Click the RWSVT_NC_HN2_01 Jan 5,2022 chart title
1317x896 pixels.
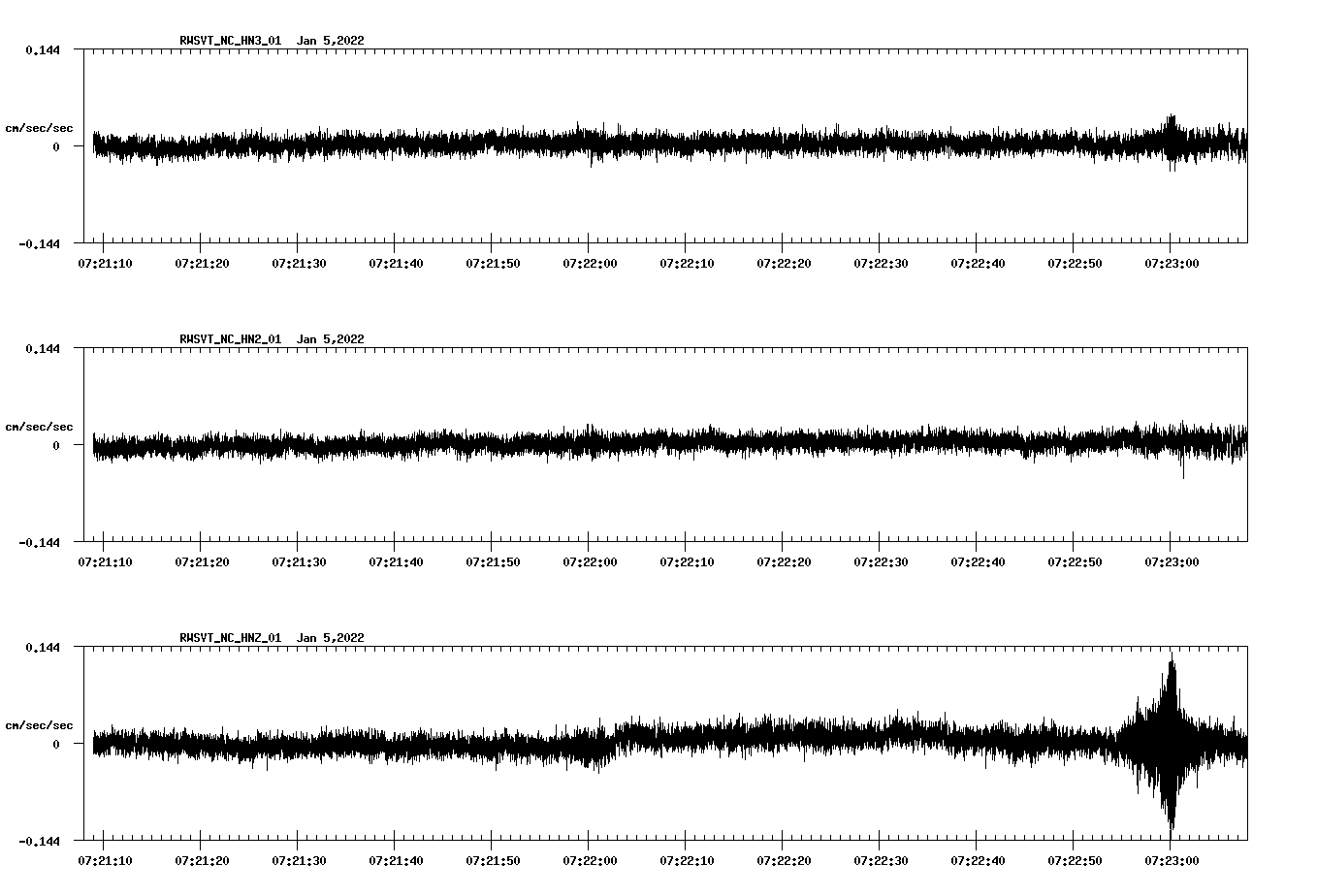272,339
